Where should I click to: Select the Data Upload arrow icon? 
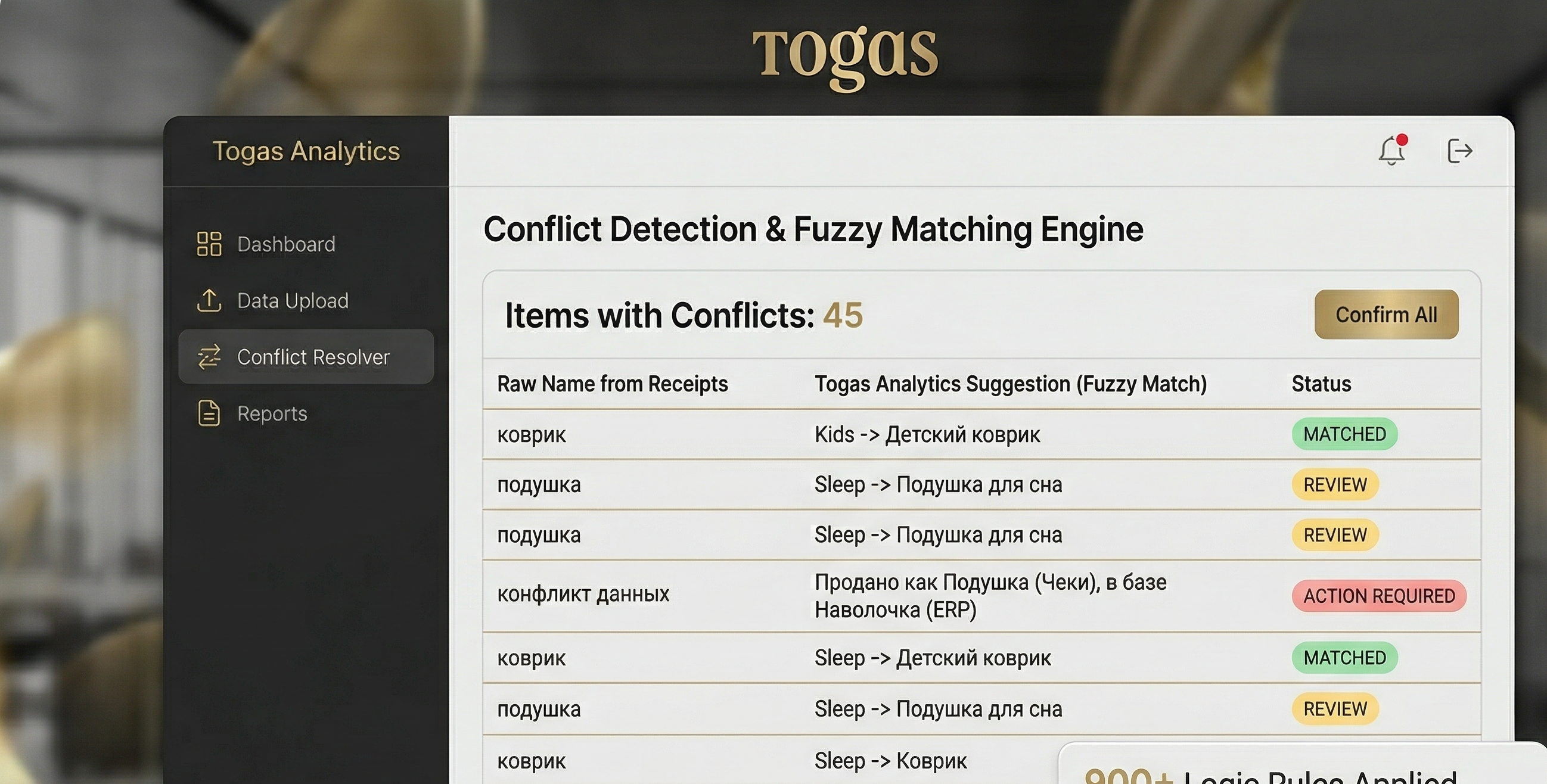coord(209,301)
